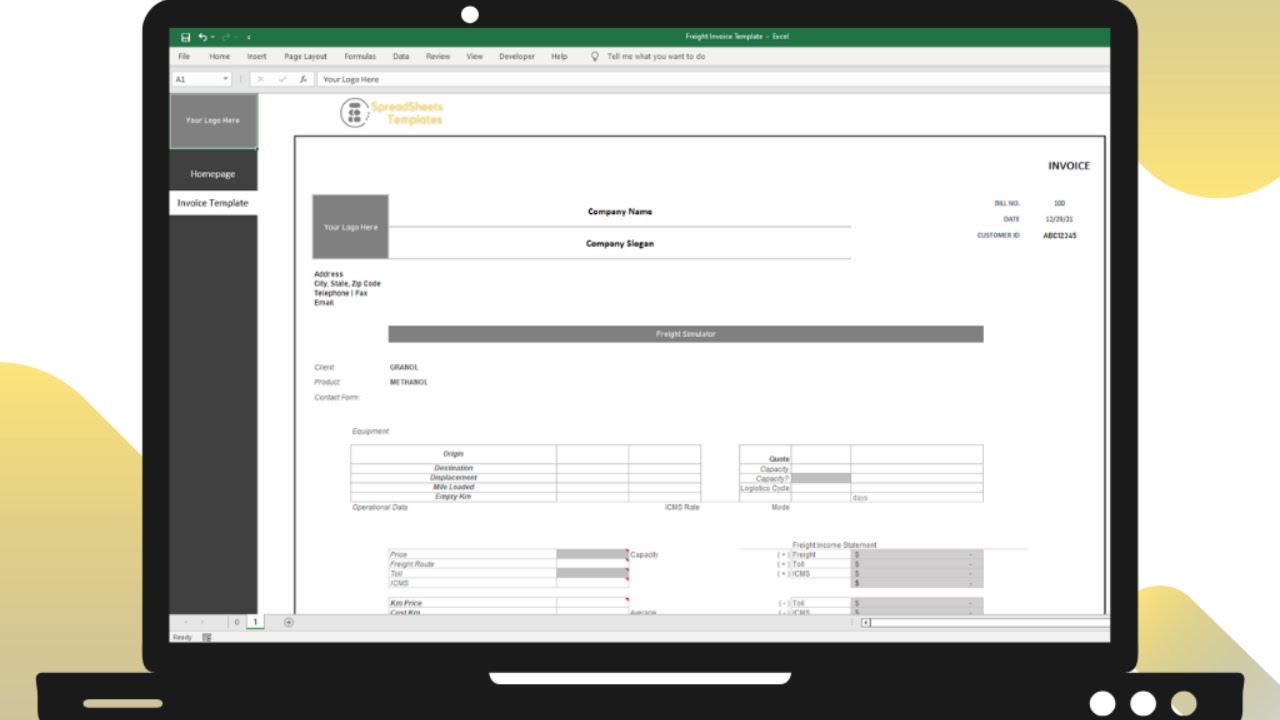Click the INVOICE heading
The image size is (1280, 720).
click(x=1069, y=166)
